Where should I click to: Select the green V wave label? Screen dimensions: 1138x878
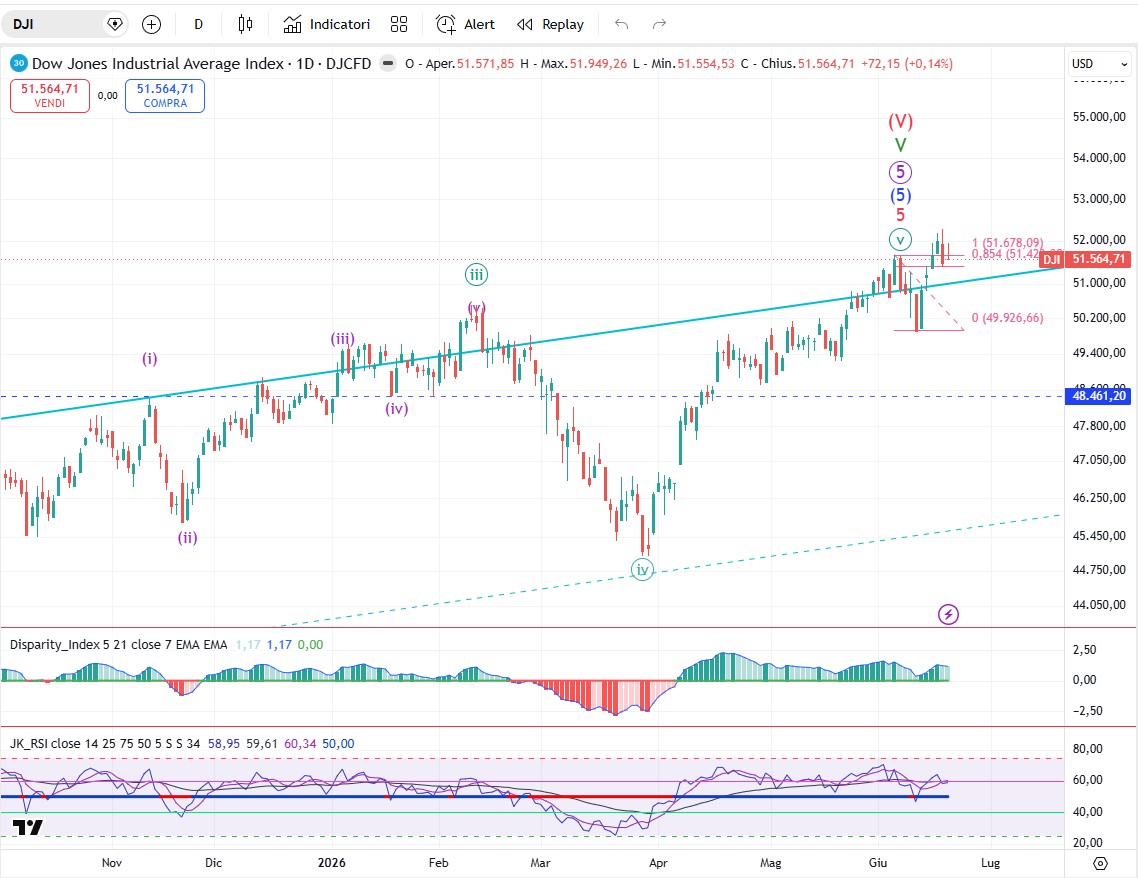coord(900,145)
